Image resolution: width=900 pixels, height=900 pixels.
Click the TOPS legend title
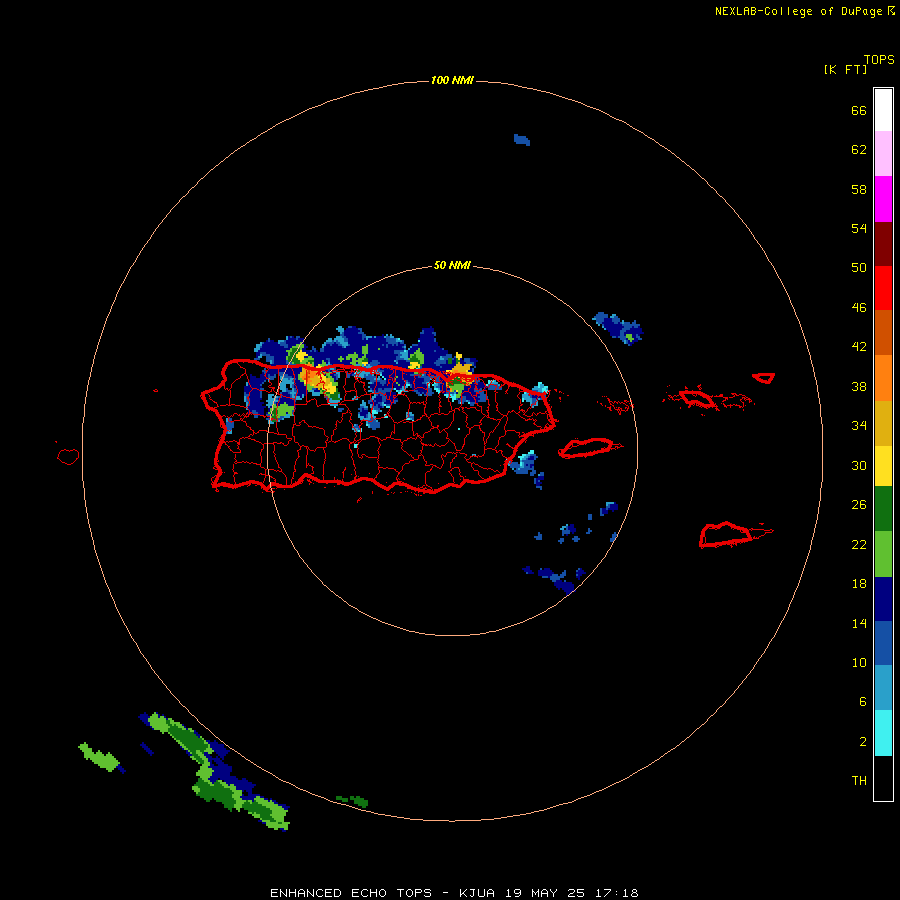[x=879, y=59]
